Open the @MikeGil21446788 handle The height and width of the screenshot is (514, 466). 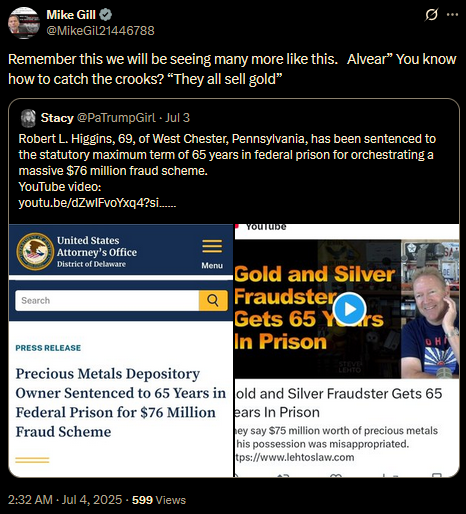(x=100, y=31)
